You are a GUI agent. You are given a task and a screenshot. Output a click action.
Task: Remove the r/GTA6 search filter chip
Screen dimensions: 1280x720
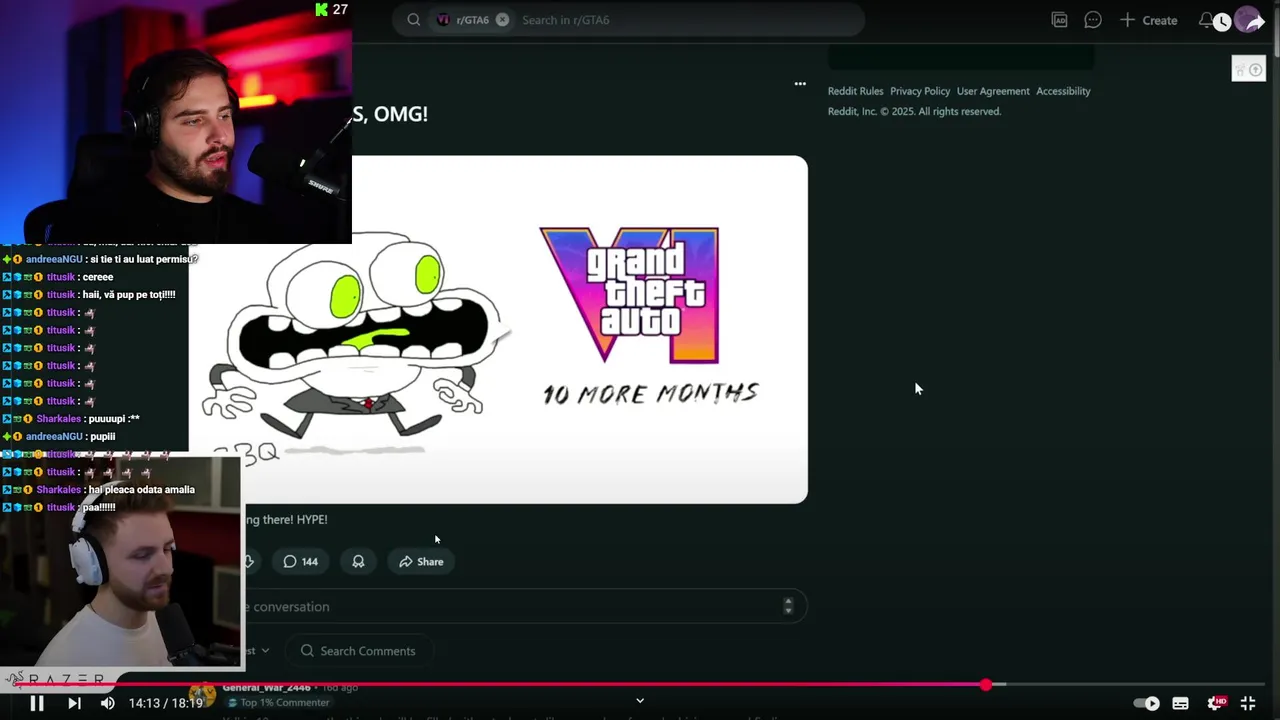pos(502,20)
